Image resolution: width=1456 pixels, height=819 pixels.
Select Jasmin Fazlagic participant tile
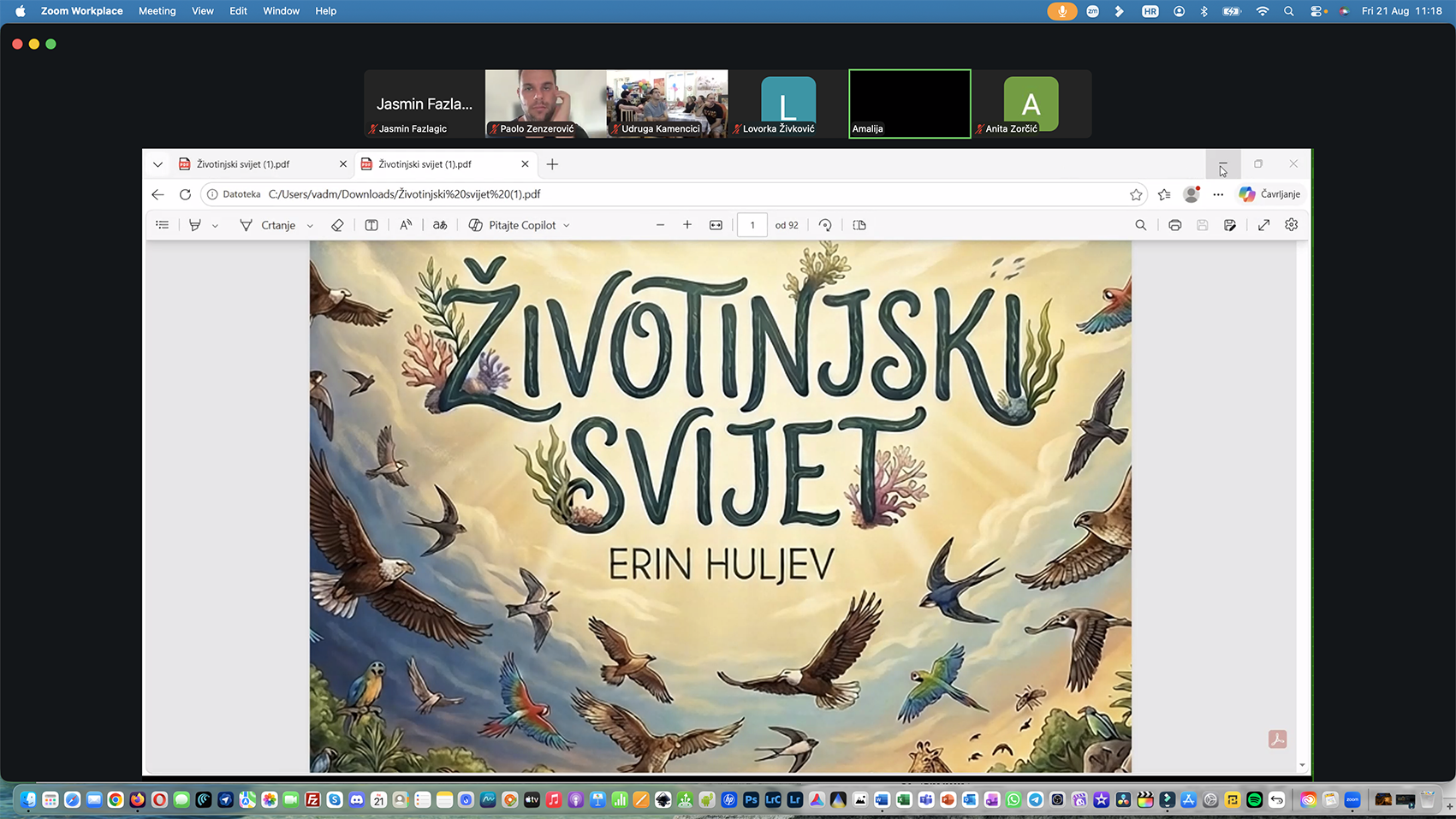coord(425,104)
